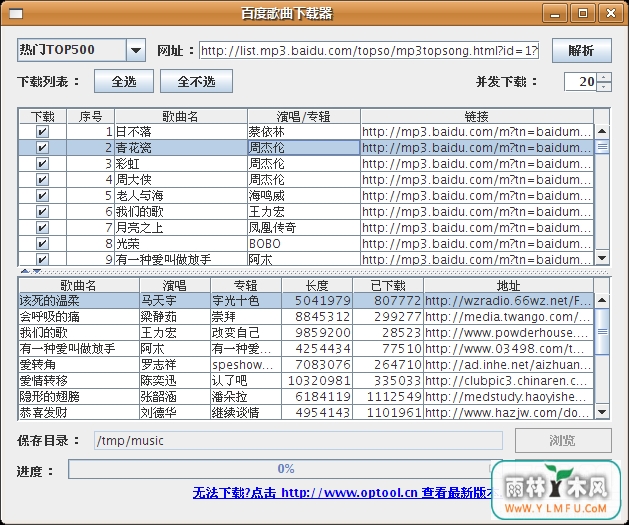Open the window menu icon in title bar
629x525 pixels.
point(16,14)
